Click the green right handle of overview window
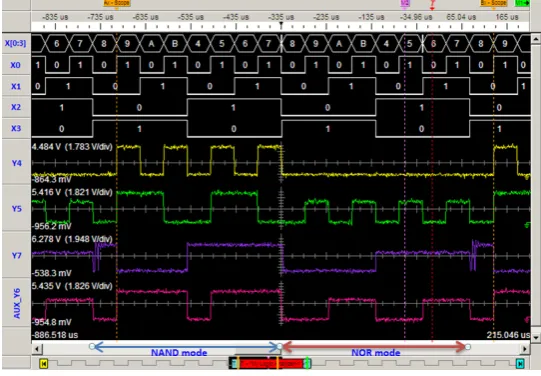This screenshot has height=376, width=541. pos(307,364)
